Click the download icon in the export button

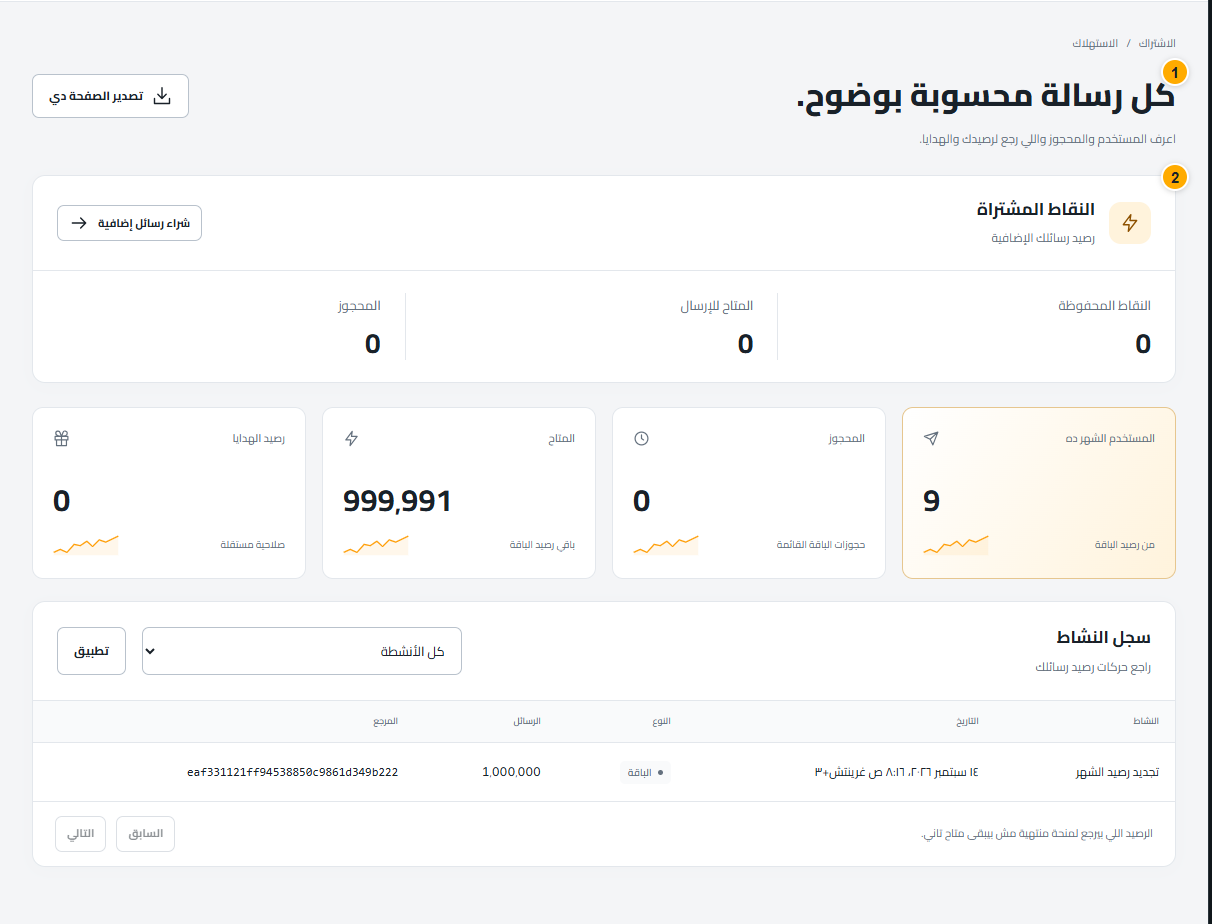tap(162, 96)
